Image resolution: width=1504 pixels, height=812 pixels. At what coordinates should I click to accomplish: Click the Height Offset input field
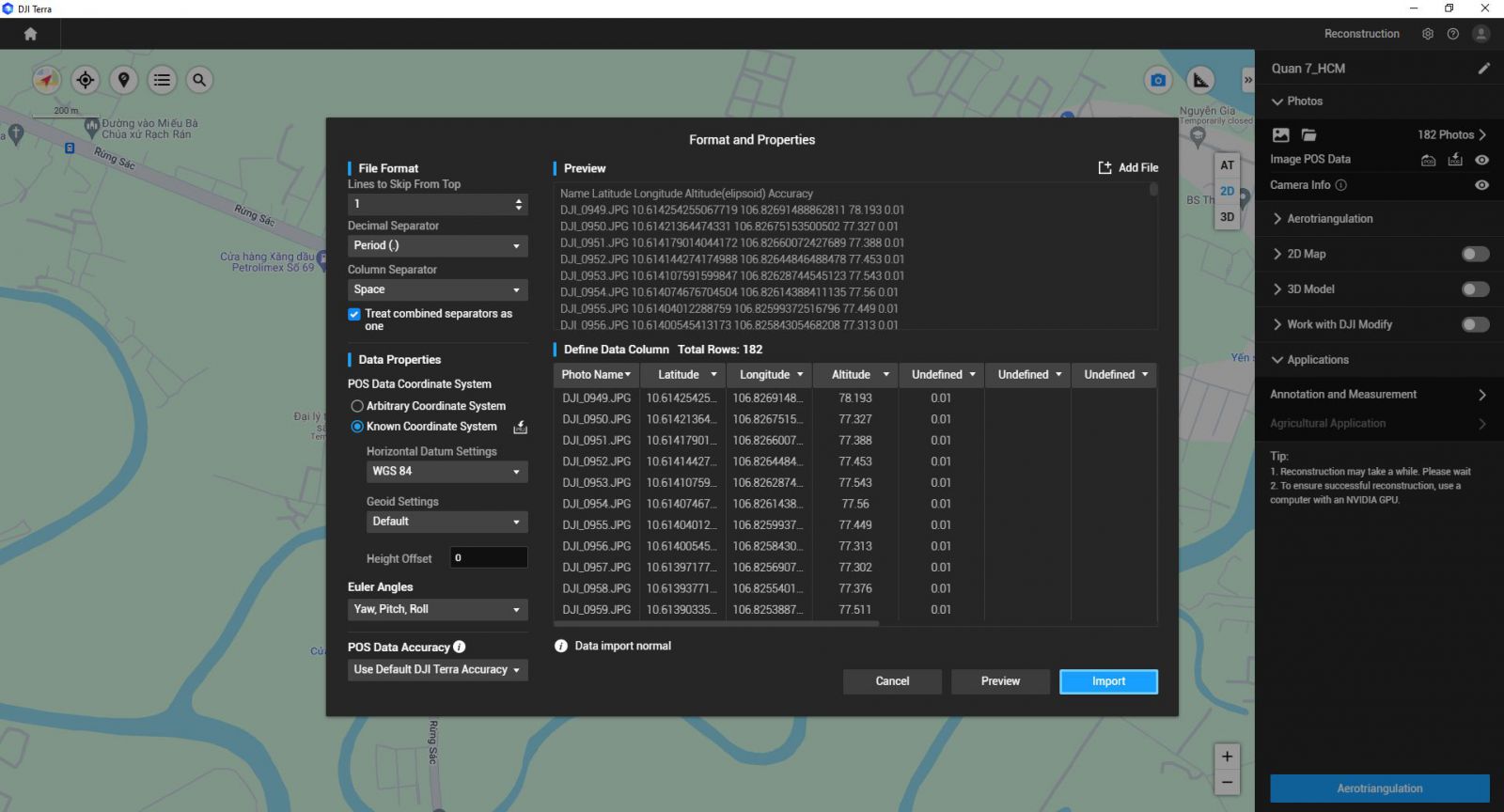(488, 557)
